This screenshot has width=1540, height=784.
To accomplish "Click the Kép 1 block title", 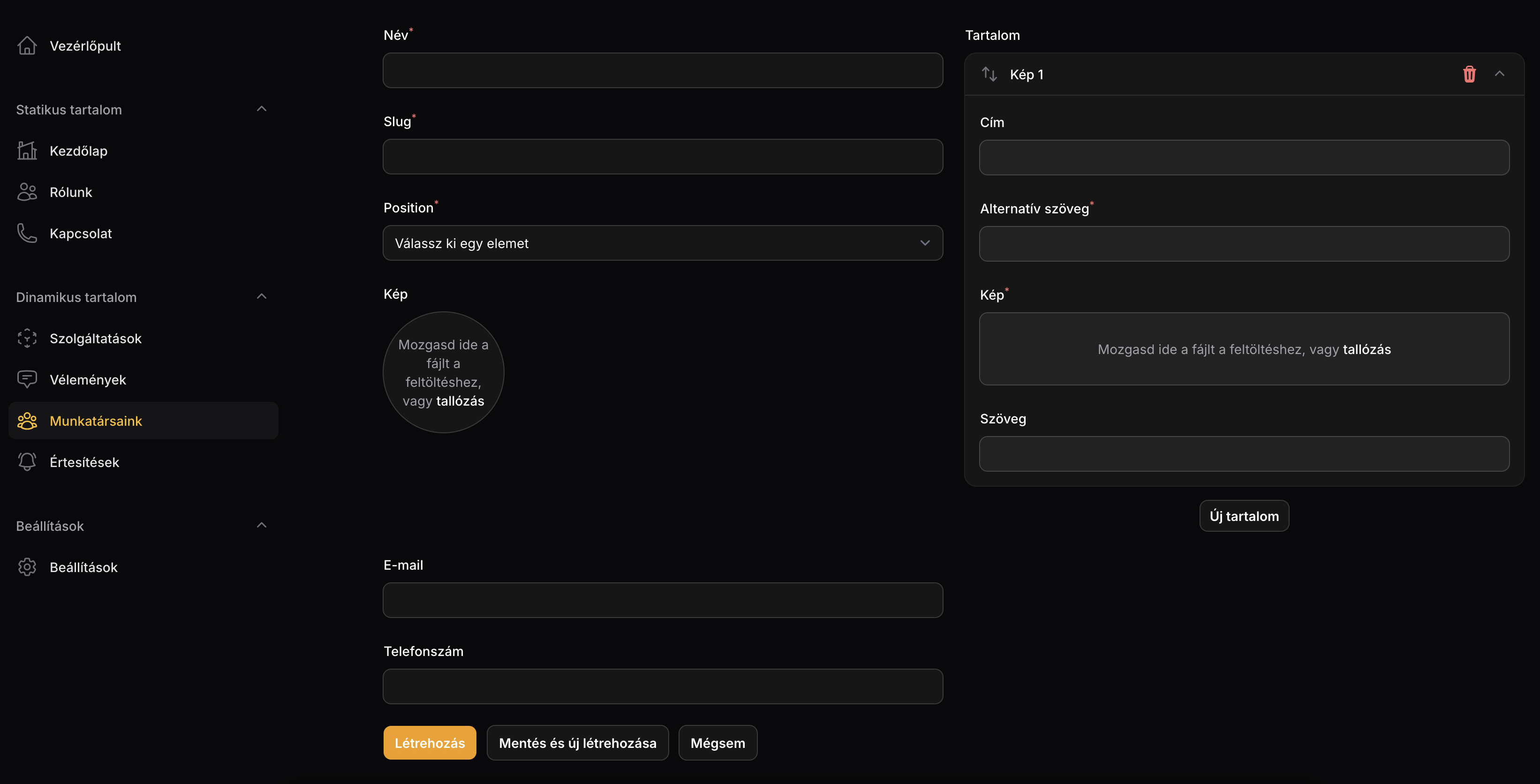I will (x=1027, y=75).
